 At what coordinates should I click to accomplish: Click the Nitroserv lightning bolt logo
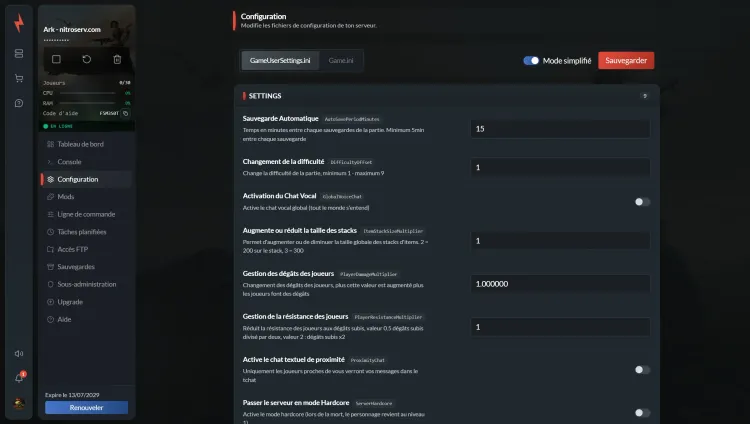[19, 22]
